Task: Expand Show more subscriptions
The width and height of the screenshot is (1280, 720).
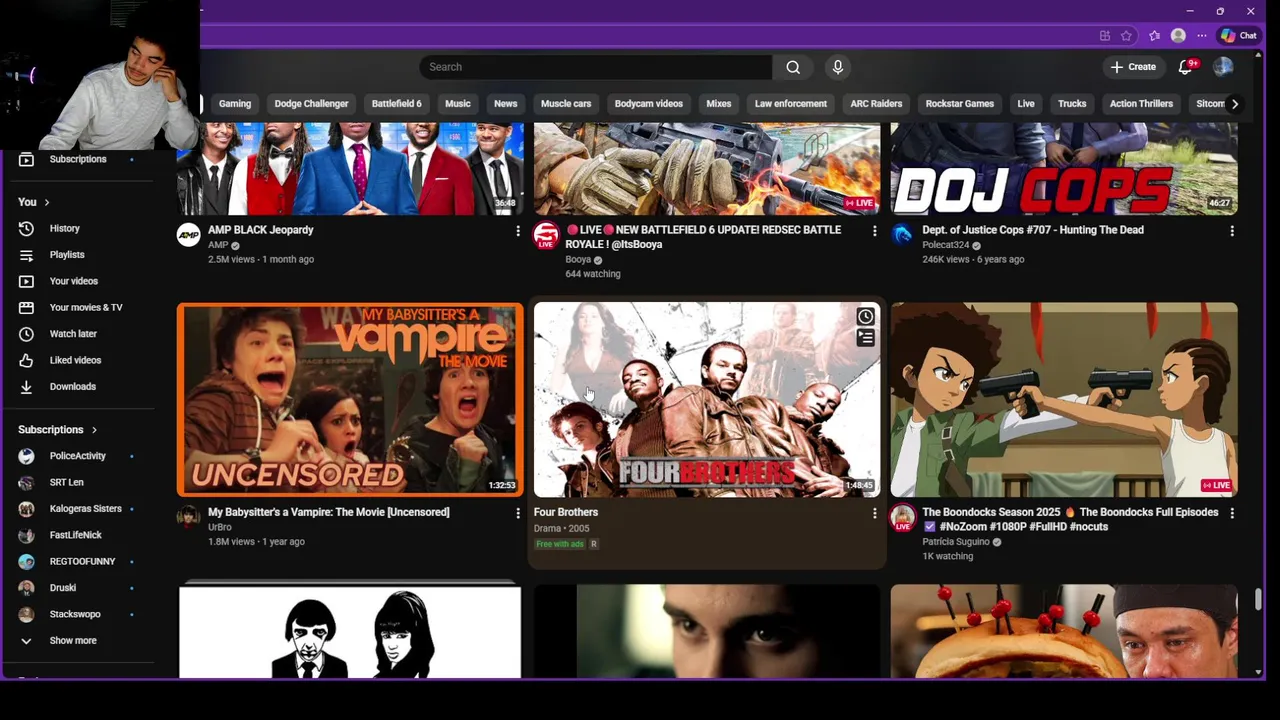Action: (x=73, y=641)
